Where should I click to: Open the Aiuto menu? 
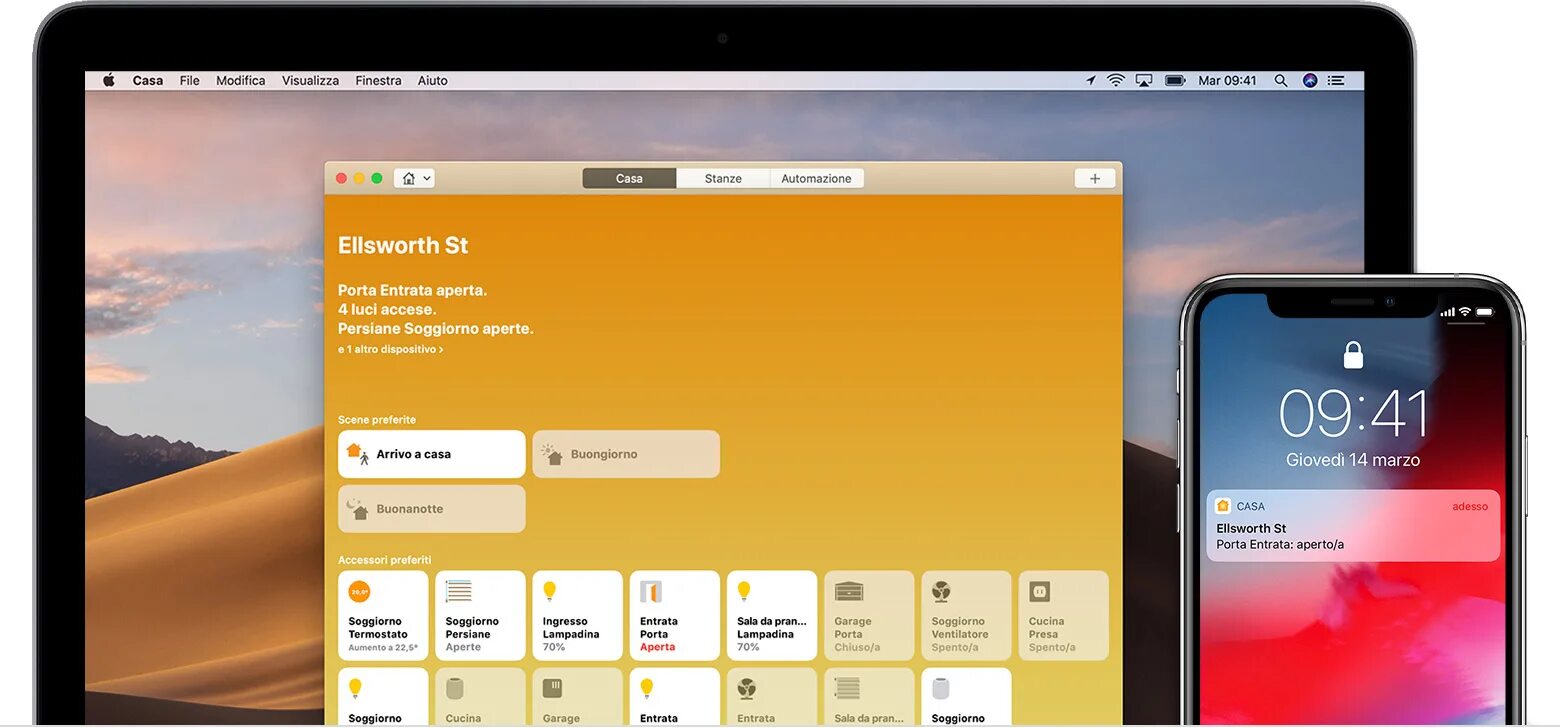[x=433, y=80]
